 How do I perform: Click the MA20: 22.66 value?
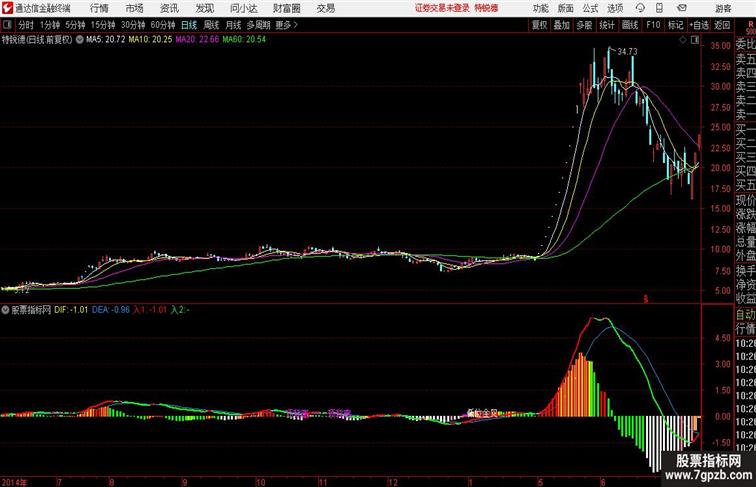(x=197, y=40)
